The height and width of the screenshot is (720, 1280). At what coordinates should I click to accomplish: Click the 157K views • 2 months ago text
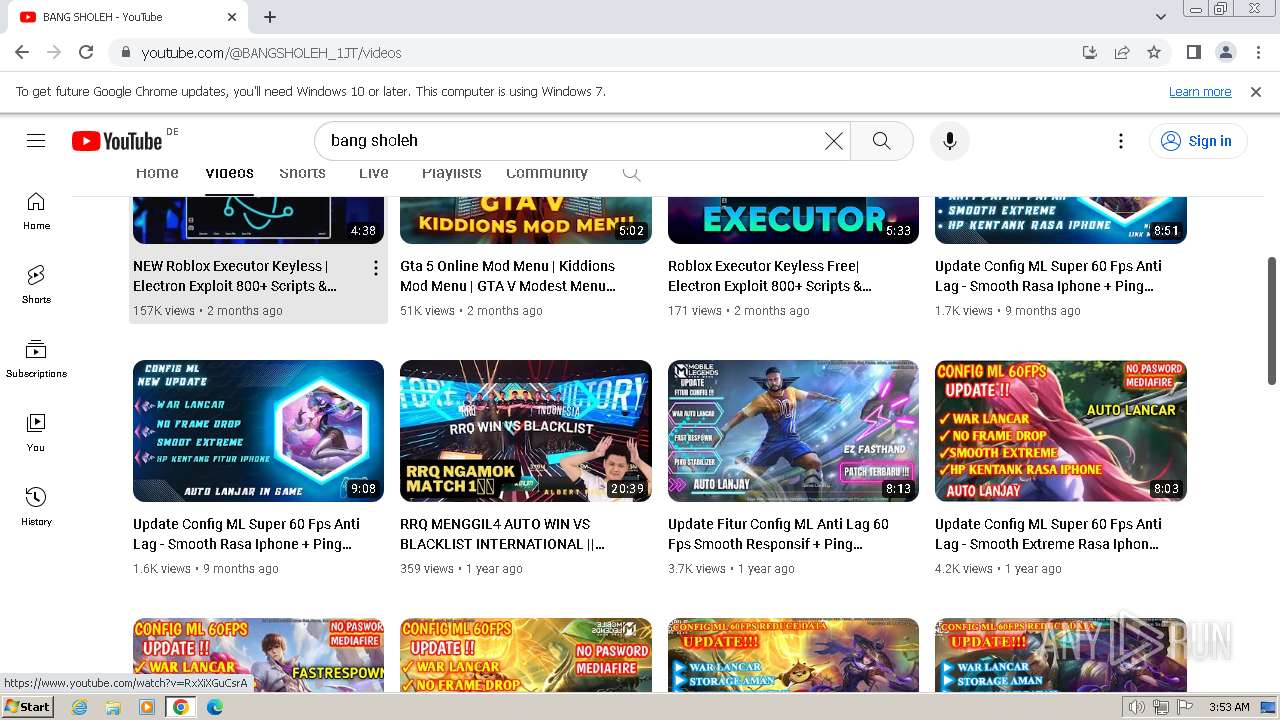coord(208,311)
